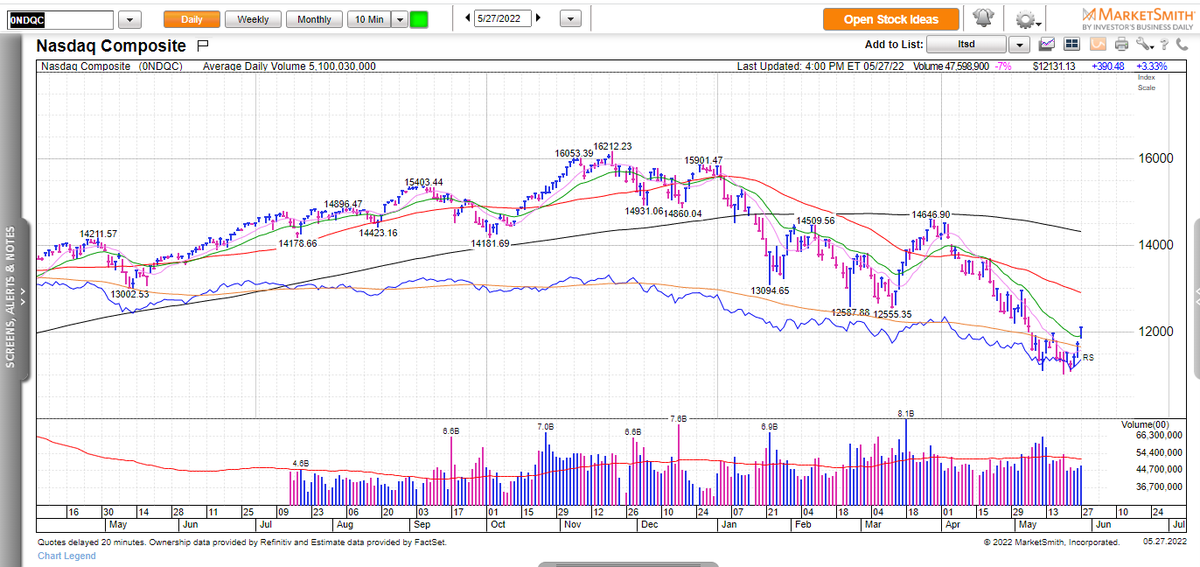Click the Average Daily Volume 5,100,030,000 text
1200x567 pixels.
point(290,66)
